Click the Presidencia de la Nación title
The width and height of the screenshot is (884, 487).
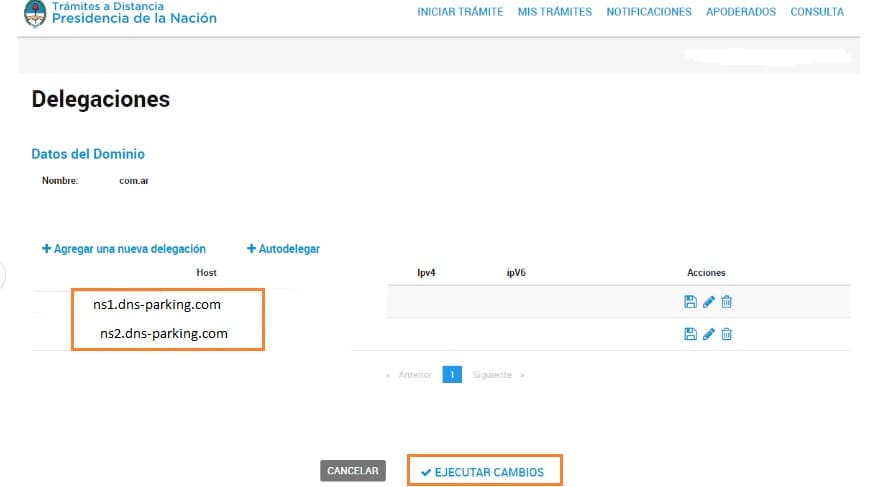click(x=133, y=18)
